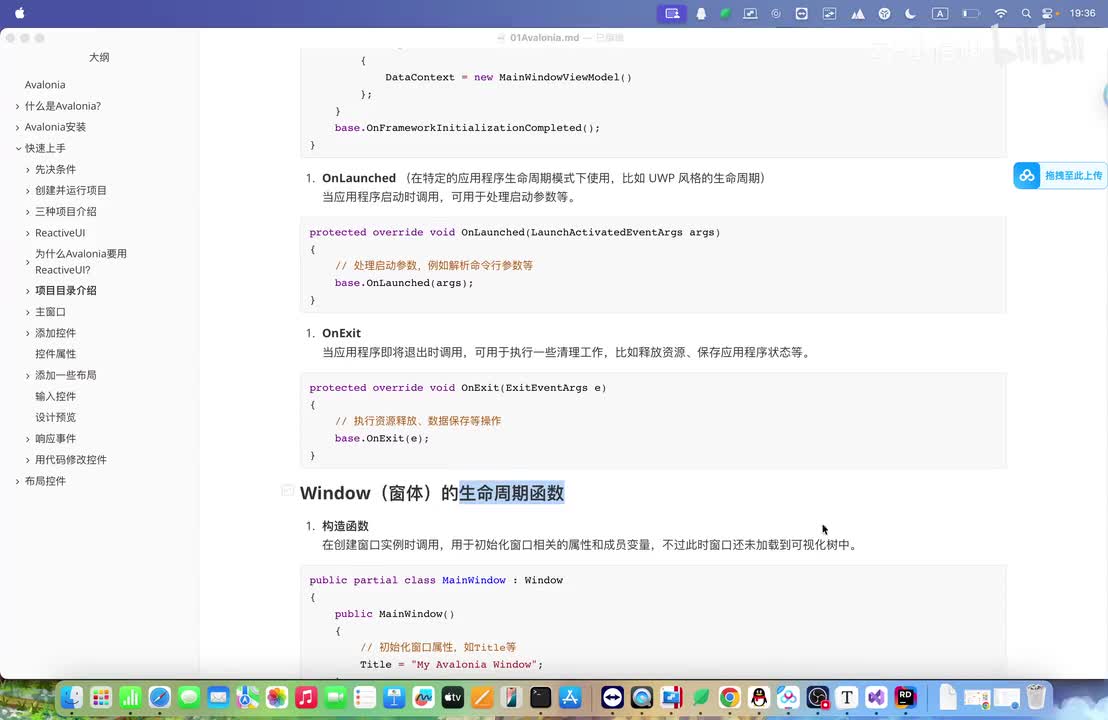
Task: Go to 添加一些布局 in outline
Action: [x=66, y=375]
